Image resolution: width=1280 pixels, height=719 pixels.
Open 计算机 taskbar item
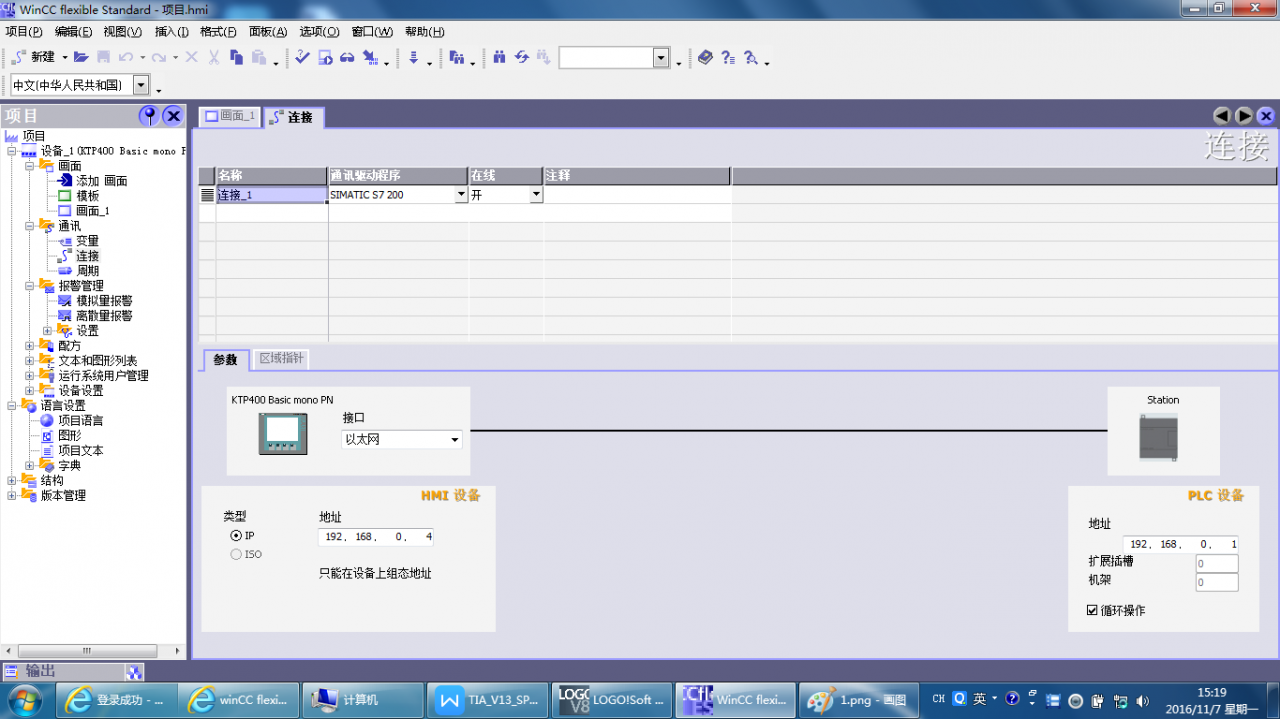[x=362, y=700]
